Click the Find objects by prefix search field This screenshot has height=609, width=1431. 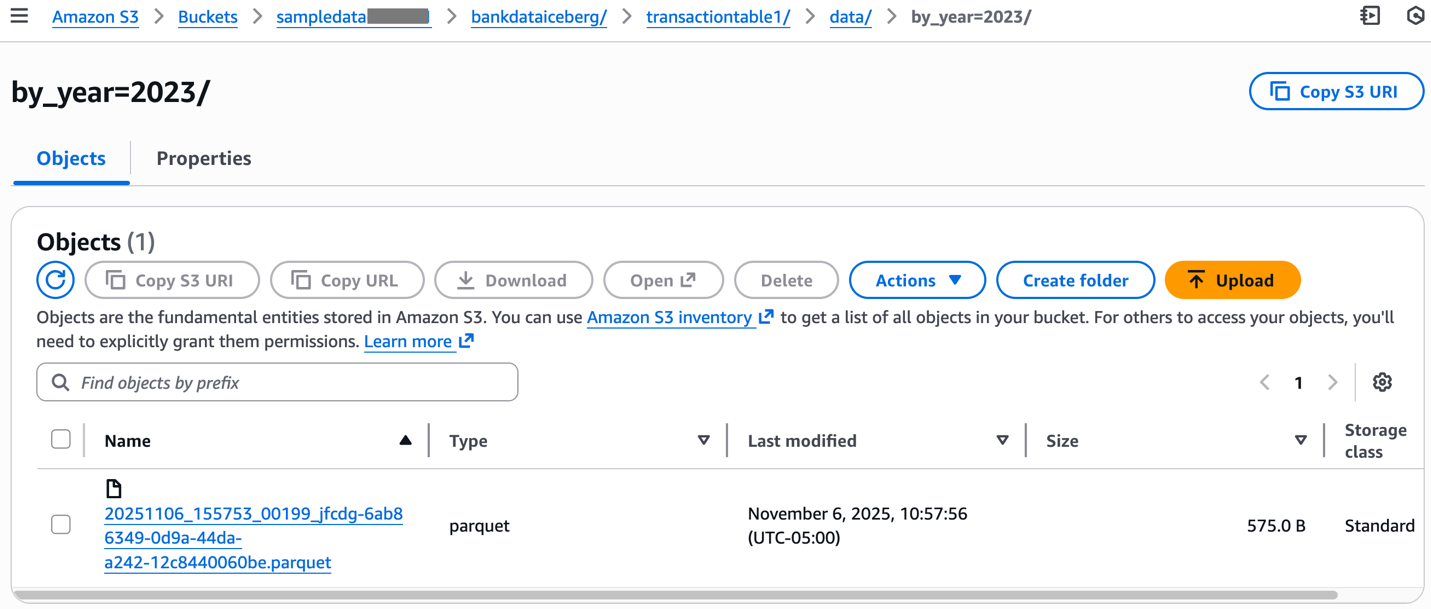(277, 382)
